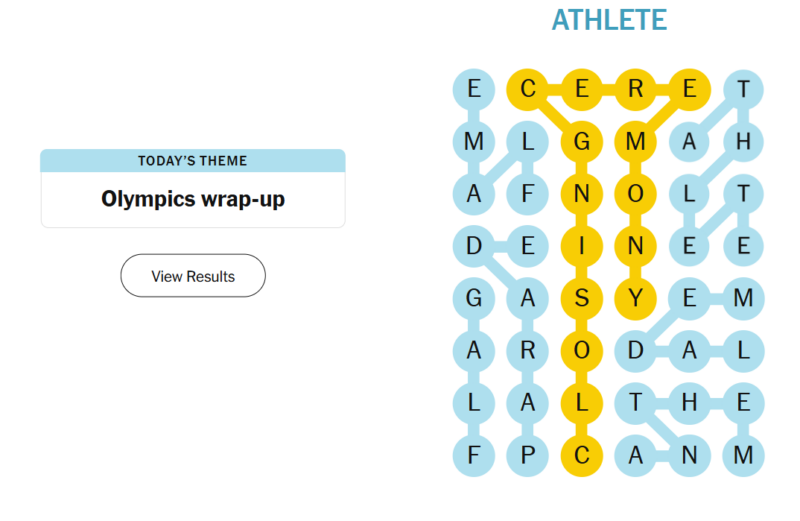Click the ATHLETE word heading

[609, 19]
